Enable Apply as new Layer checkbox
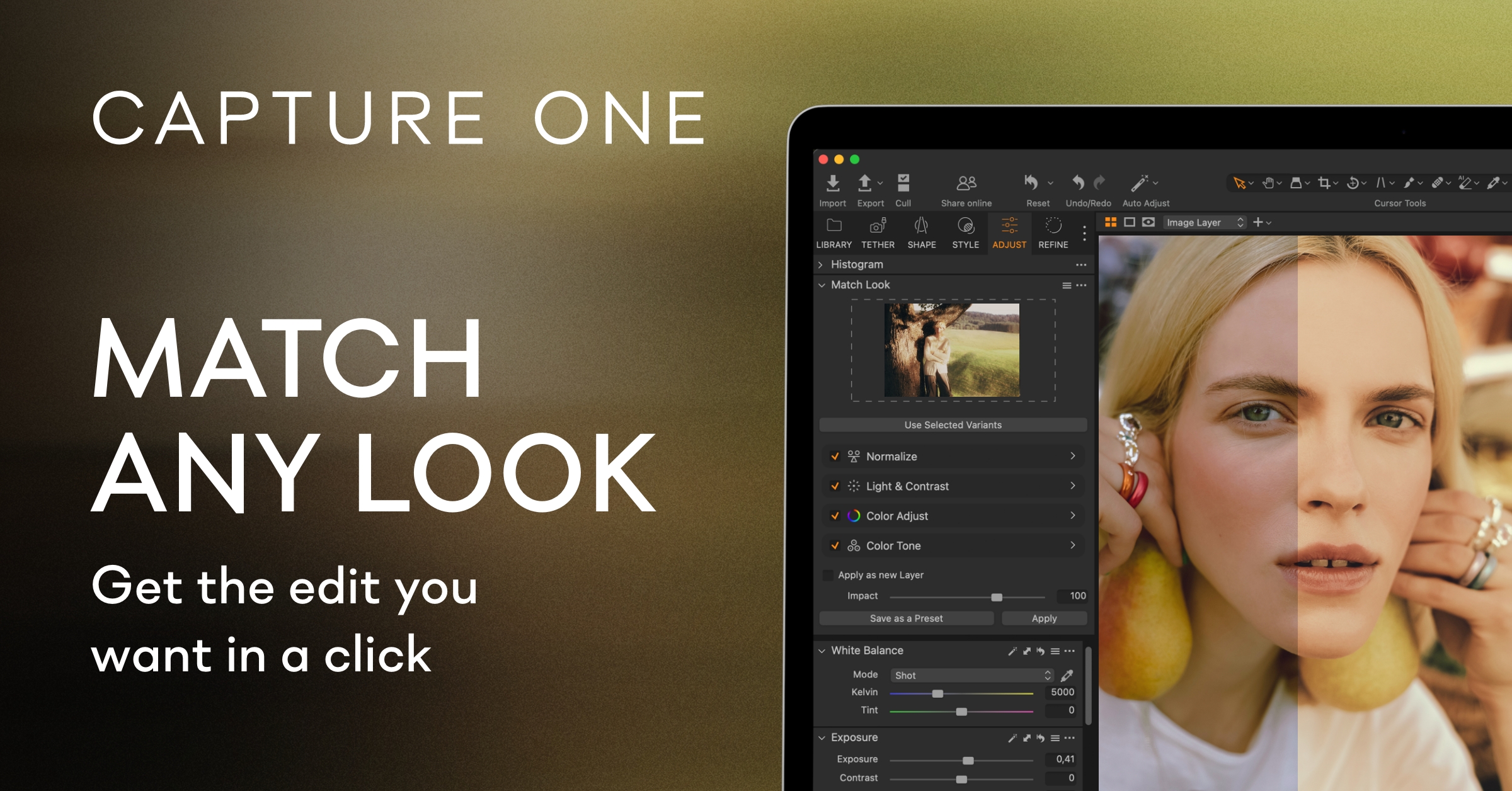 pos(828,575)
